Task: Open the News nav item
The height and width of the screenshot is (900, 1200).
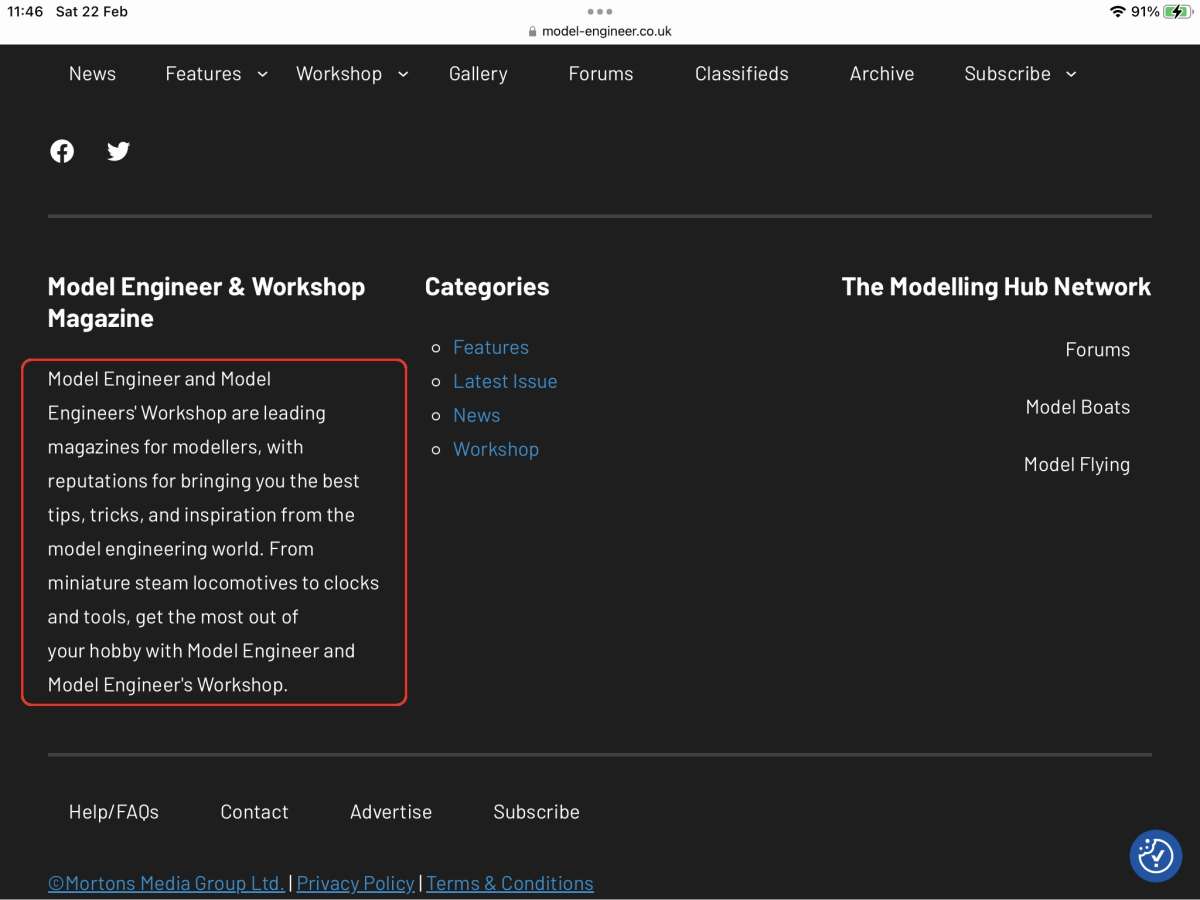Action: click(92, 74)
